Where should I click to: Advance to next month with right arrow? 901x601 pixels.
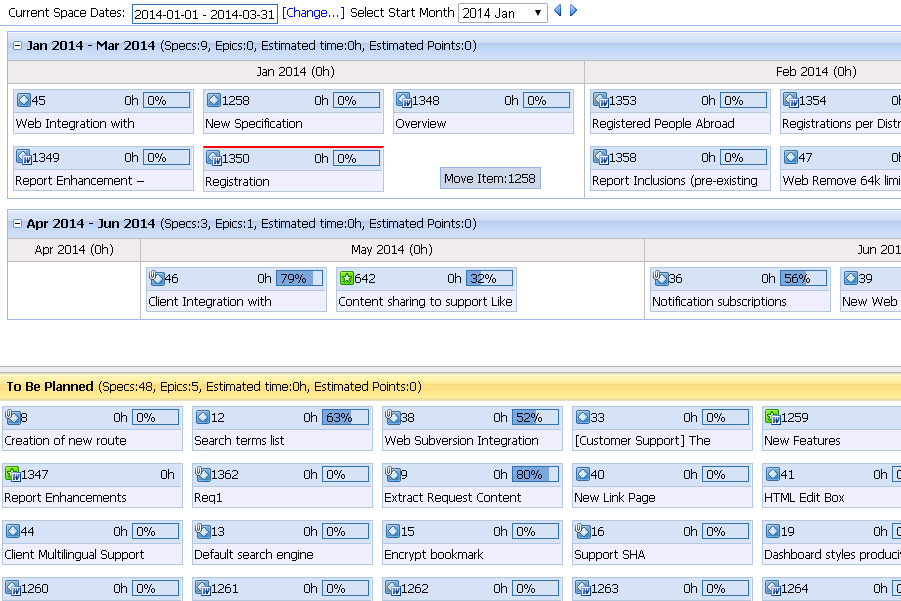coord(573,12)
